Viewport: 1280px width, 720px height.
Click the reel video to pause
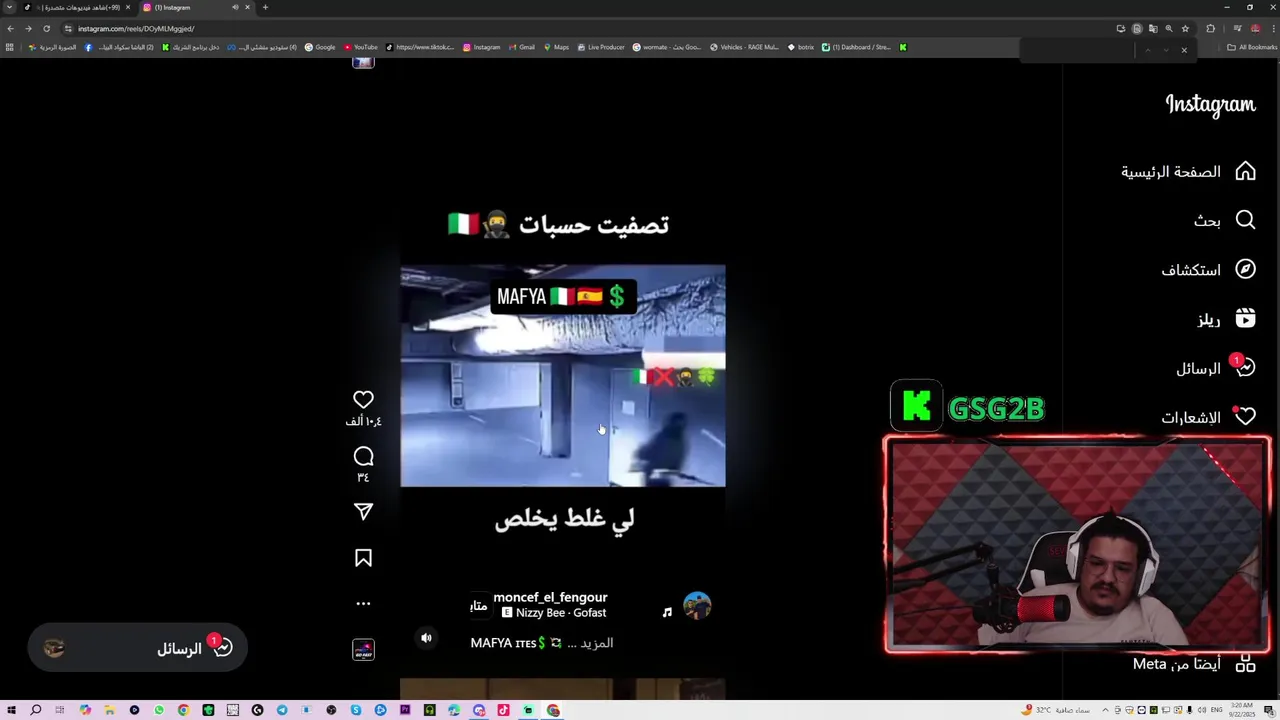point(563,375)
